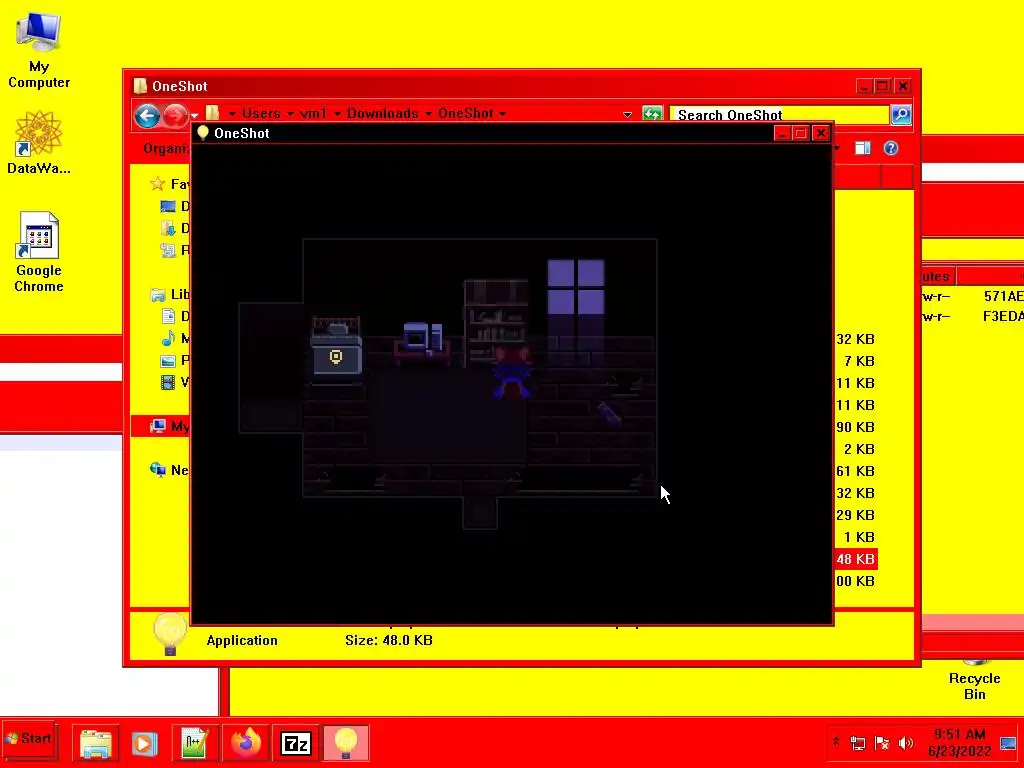This screenshot has width=1024, height=768.
Task: Launch Firefox from the taskbar
Action: 246,743
